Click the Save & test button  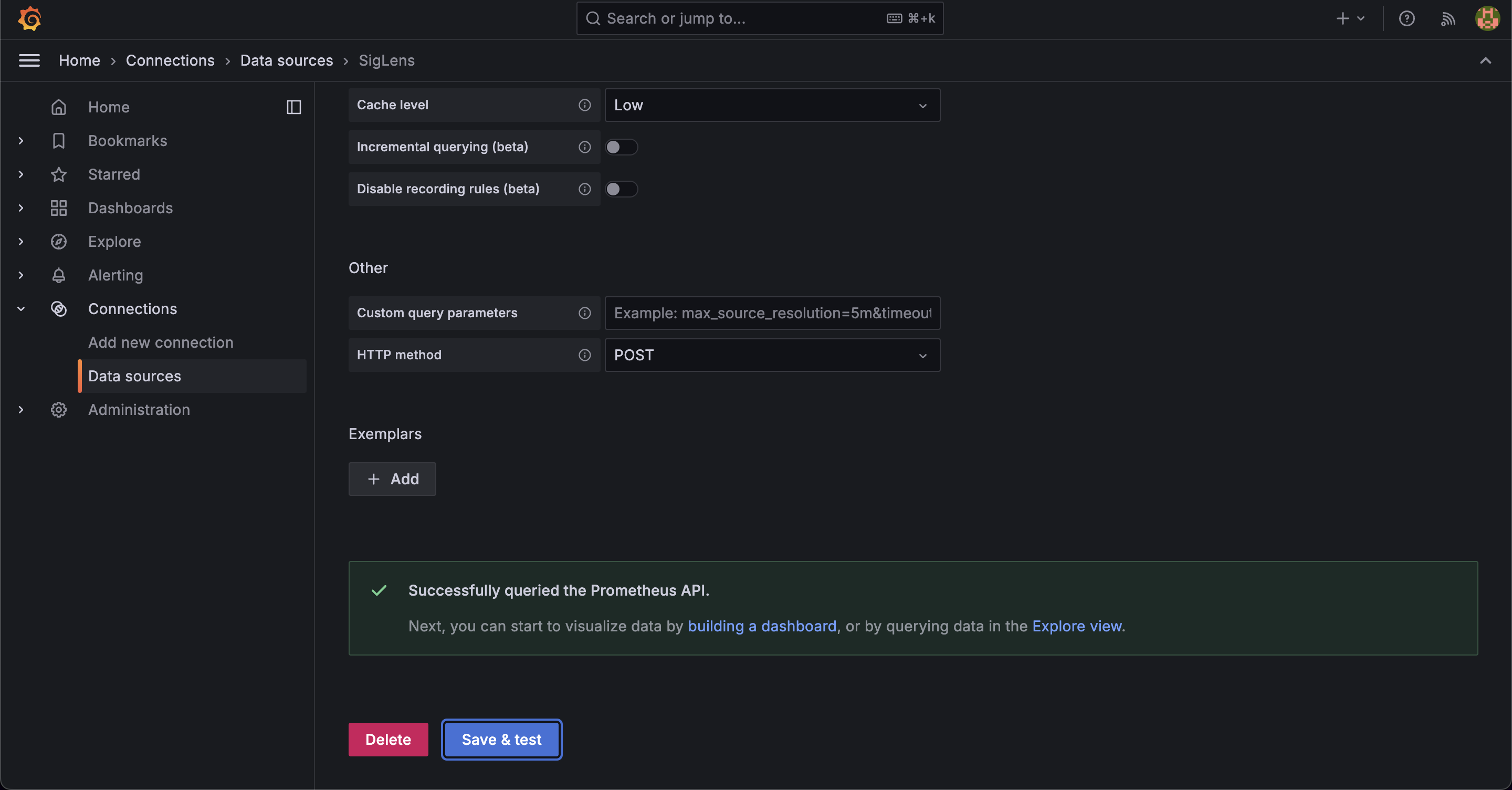[501, 740]
